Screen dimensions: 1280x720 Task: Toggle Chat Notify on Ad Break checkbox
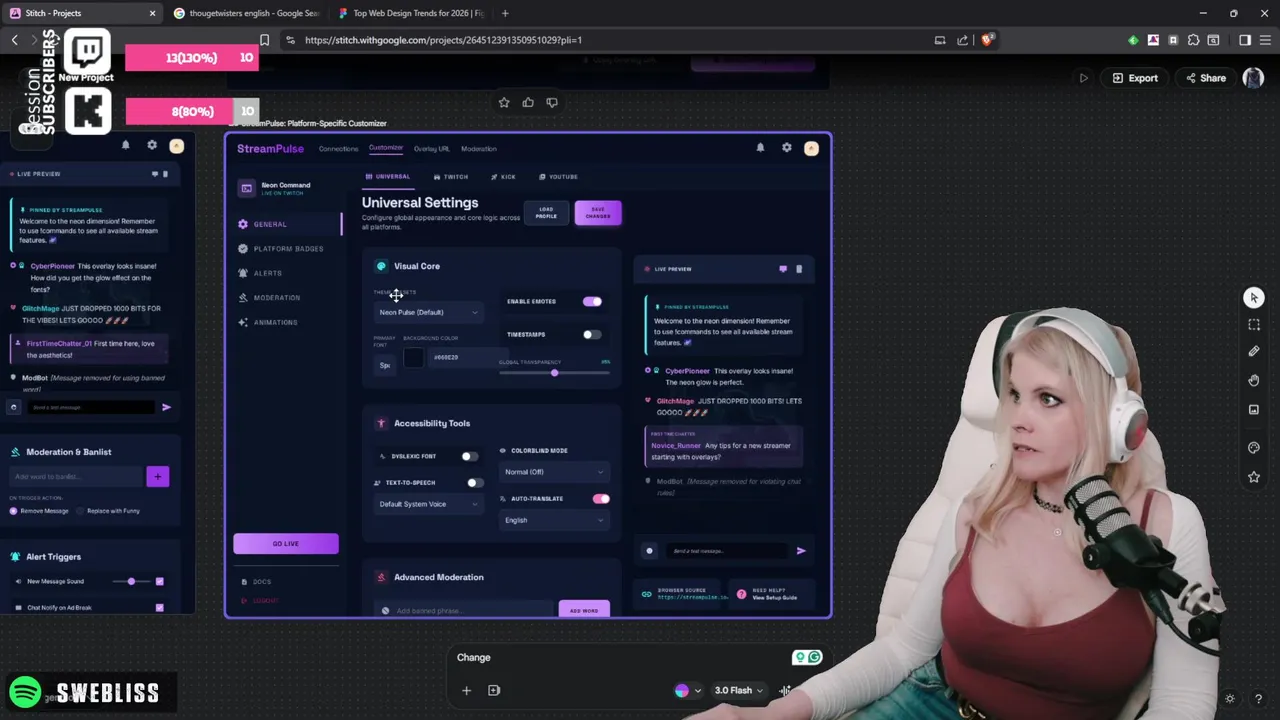click(x=159, y=607)
